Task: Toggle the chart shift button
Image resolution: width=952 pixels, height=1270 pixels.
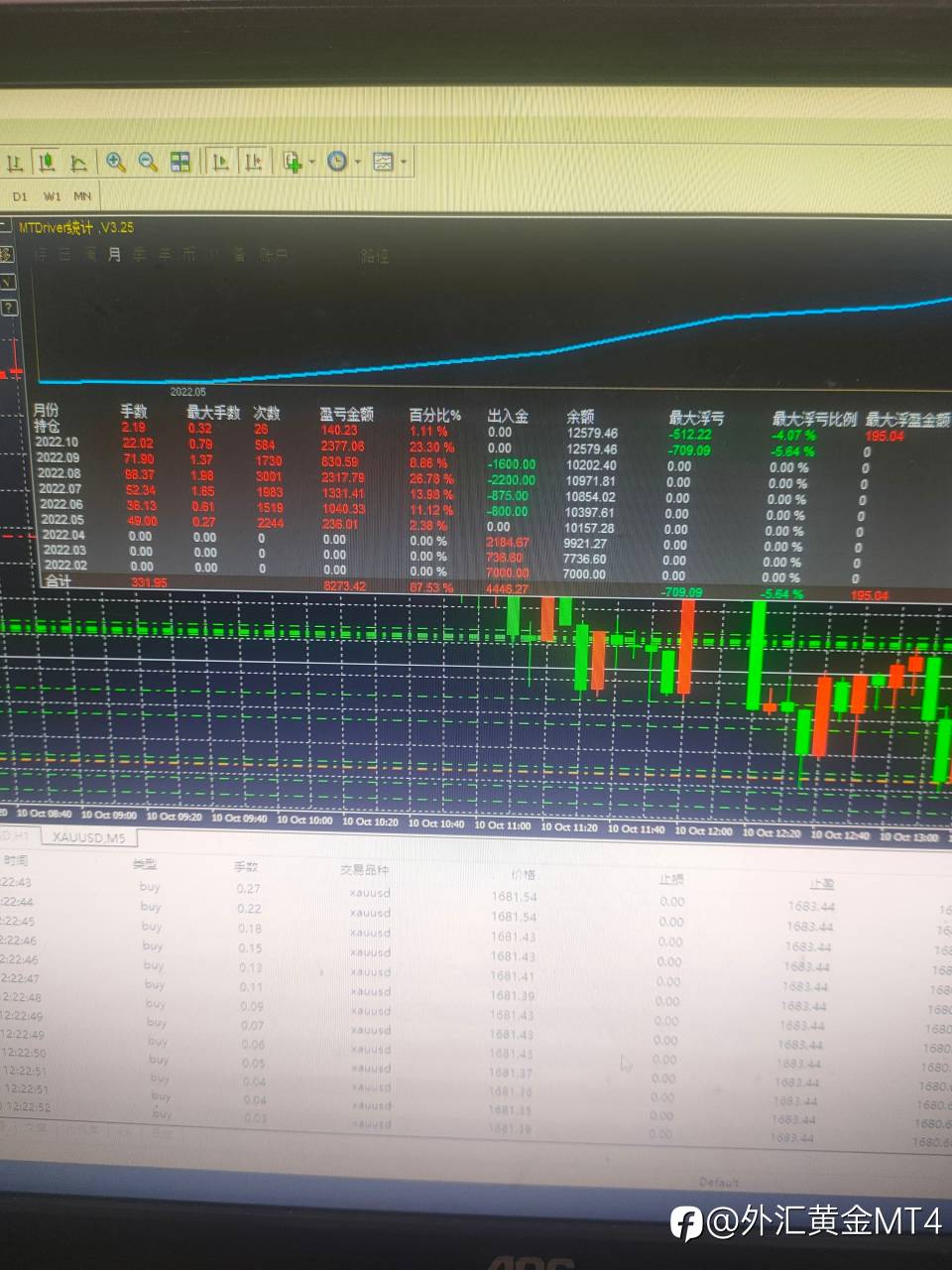Action: (254, 161)
